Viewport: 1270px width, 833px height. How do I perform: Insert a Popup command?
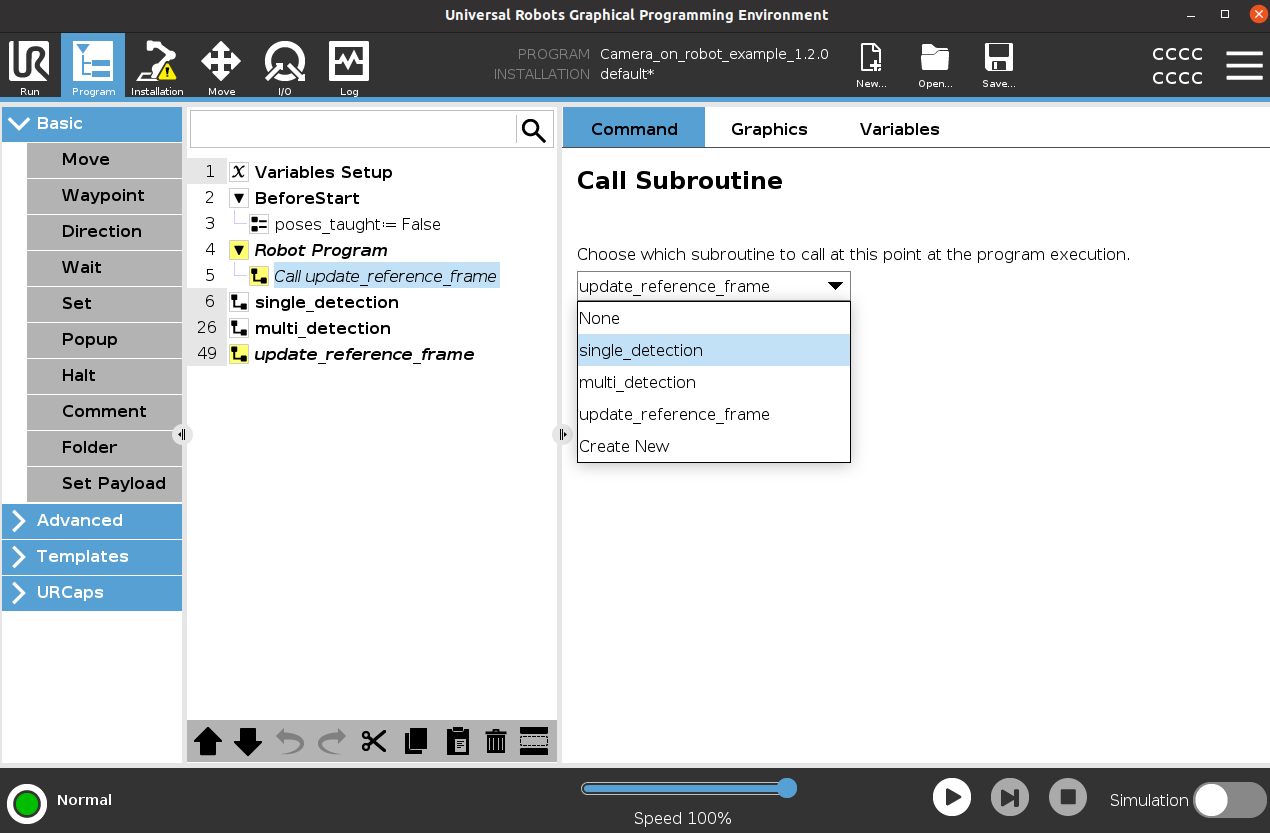click(104, 340)
